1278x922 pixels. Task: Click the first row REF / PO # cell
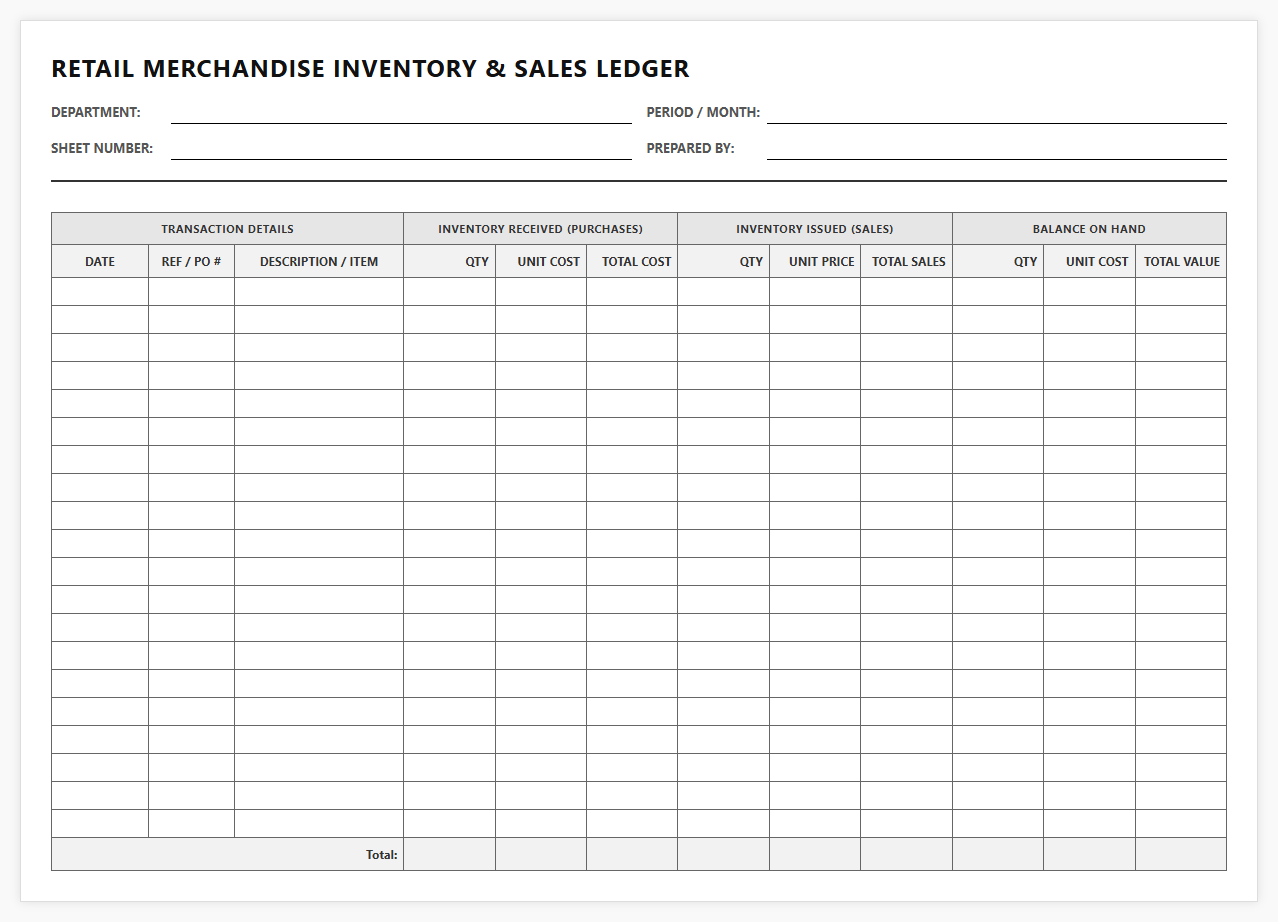point(192,292)
